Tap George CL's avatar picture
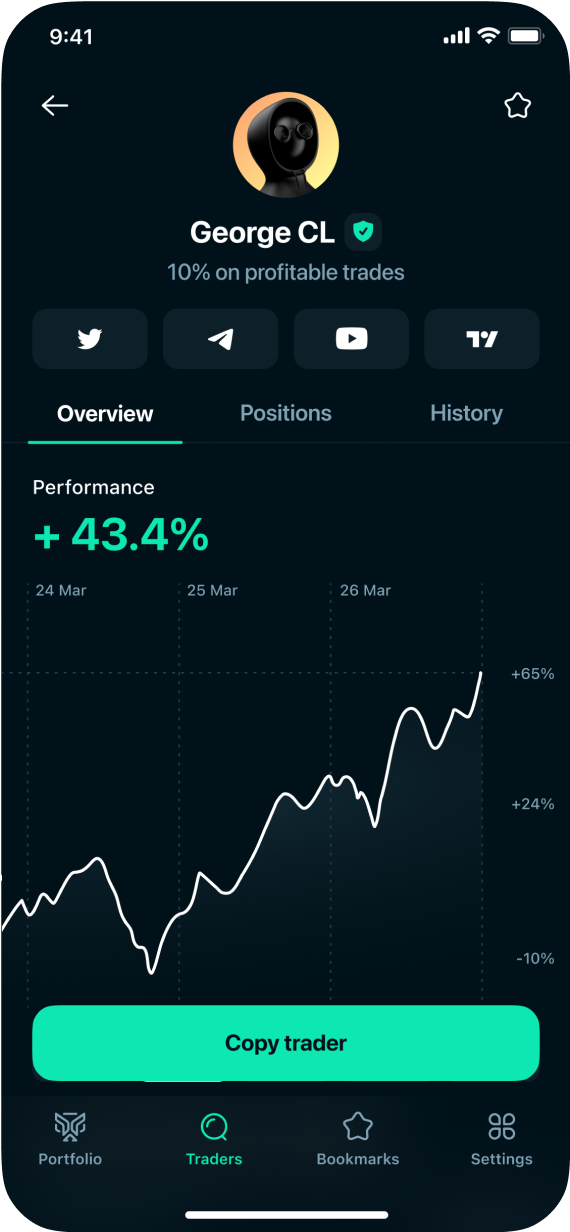Image resolution: width=570 pixels, height=1232 pixels. (x=286, y=145)
